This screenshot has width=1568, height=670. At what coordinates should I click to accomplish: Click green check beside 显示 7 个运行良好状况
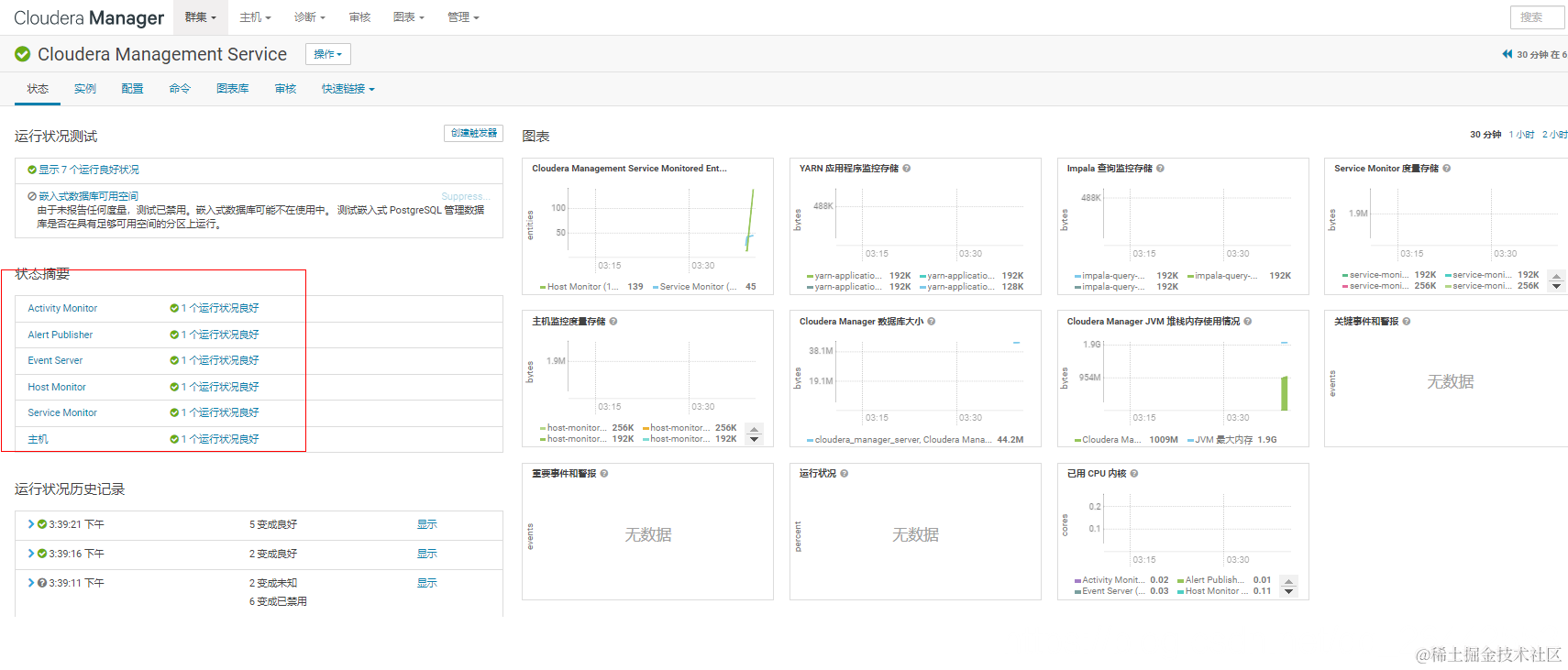(x=32, y=170)
